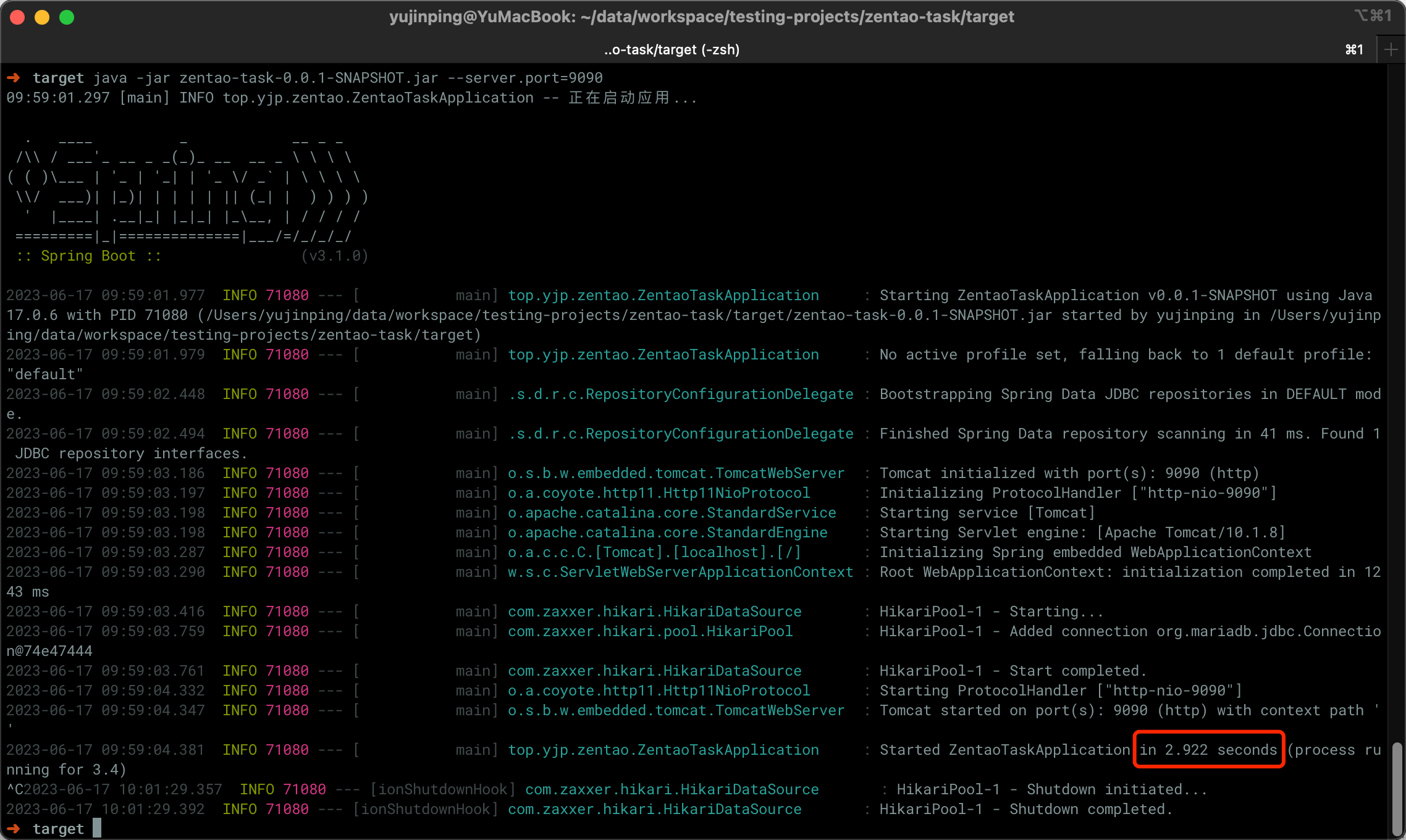Click the '(v3.1.0)' version text

(334, 256)
